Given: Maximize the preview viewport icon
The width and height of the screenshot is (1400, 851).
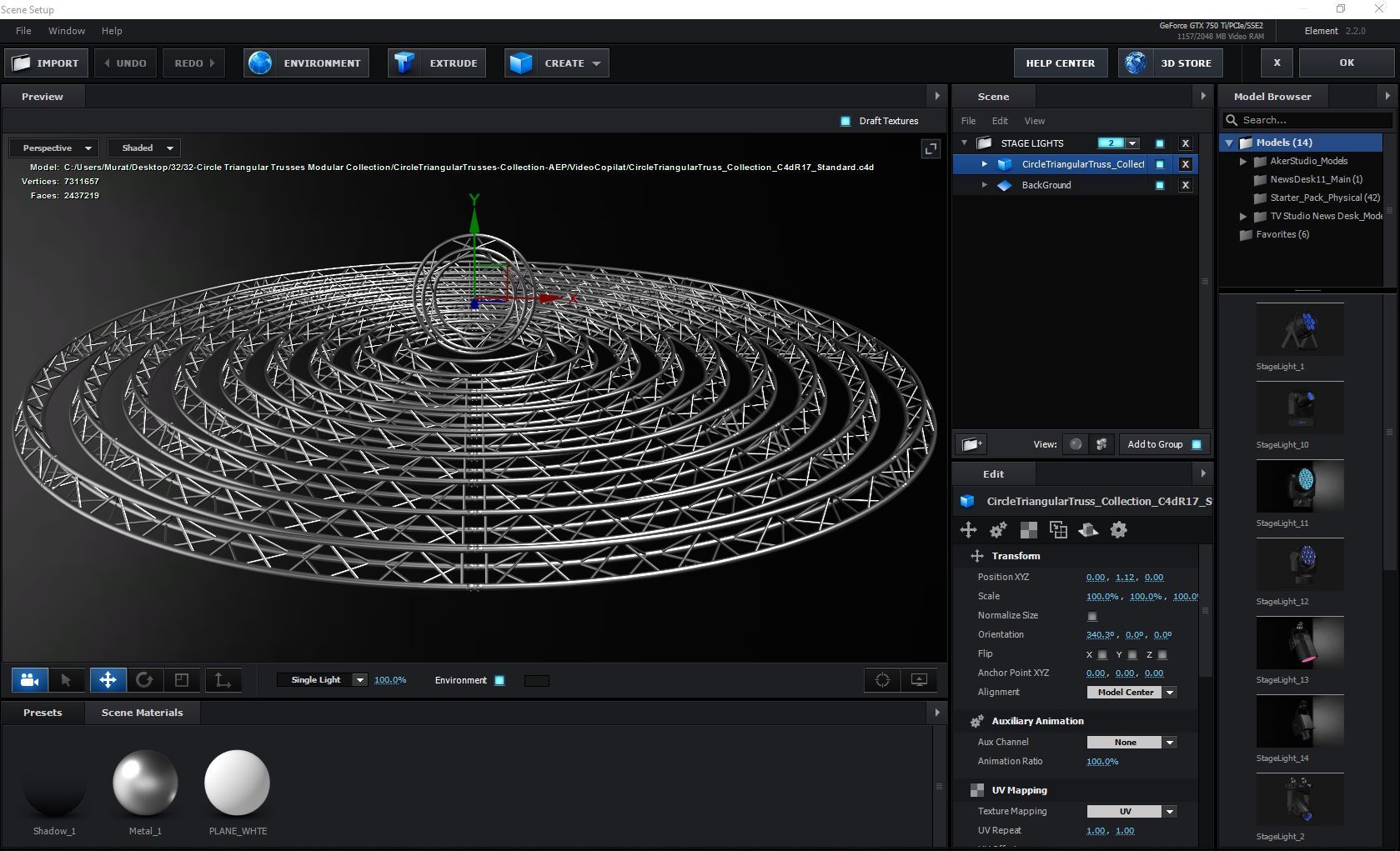Looking at the screenshot, I should (930, 149).
